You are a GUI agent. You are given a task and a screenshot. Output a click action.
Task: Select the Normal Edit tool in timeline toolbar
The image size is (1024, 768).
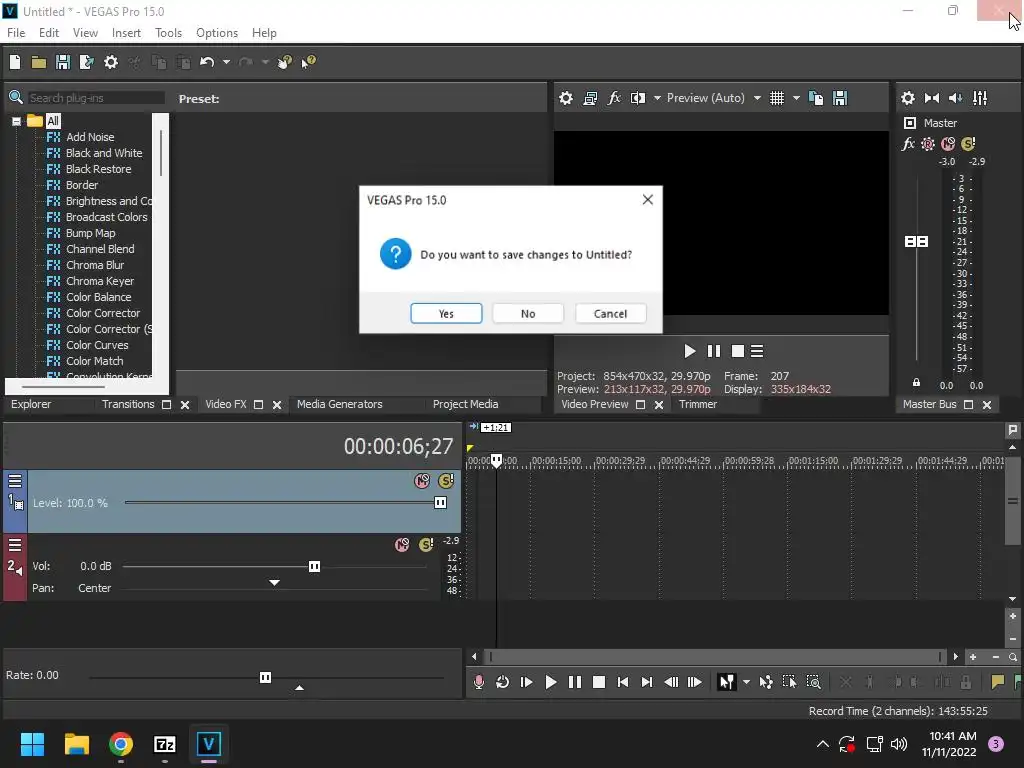726,682
